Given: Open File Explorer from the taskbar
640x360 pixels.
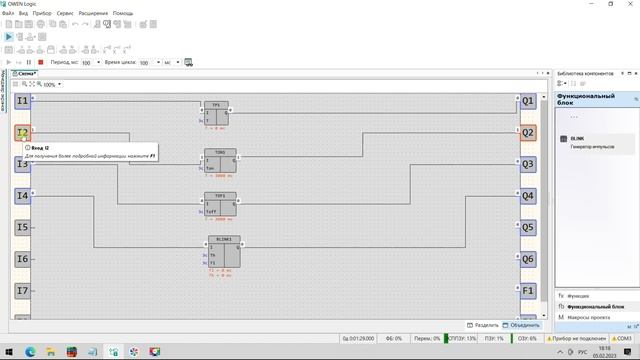Looking at the screenshot, I should point(51,352).
